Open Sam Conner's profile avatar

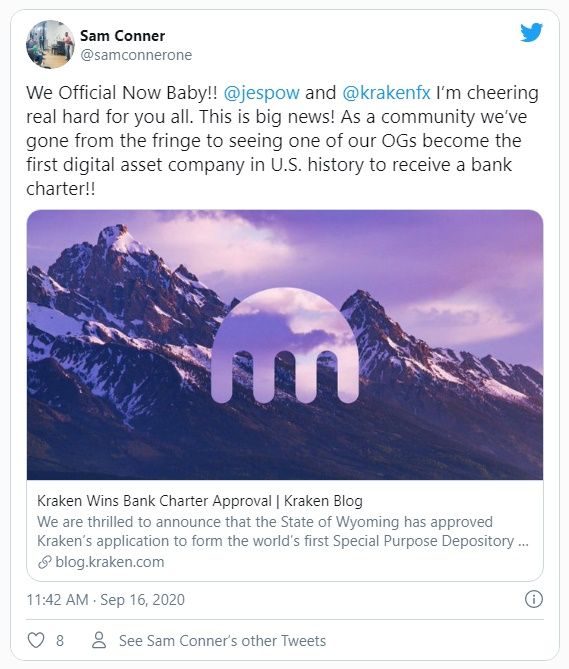[50, 44]
